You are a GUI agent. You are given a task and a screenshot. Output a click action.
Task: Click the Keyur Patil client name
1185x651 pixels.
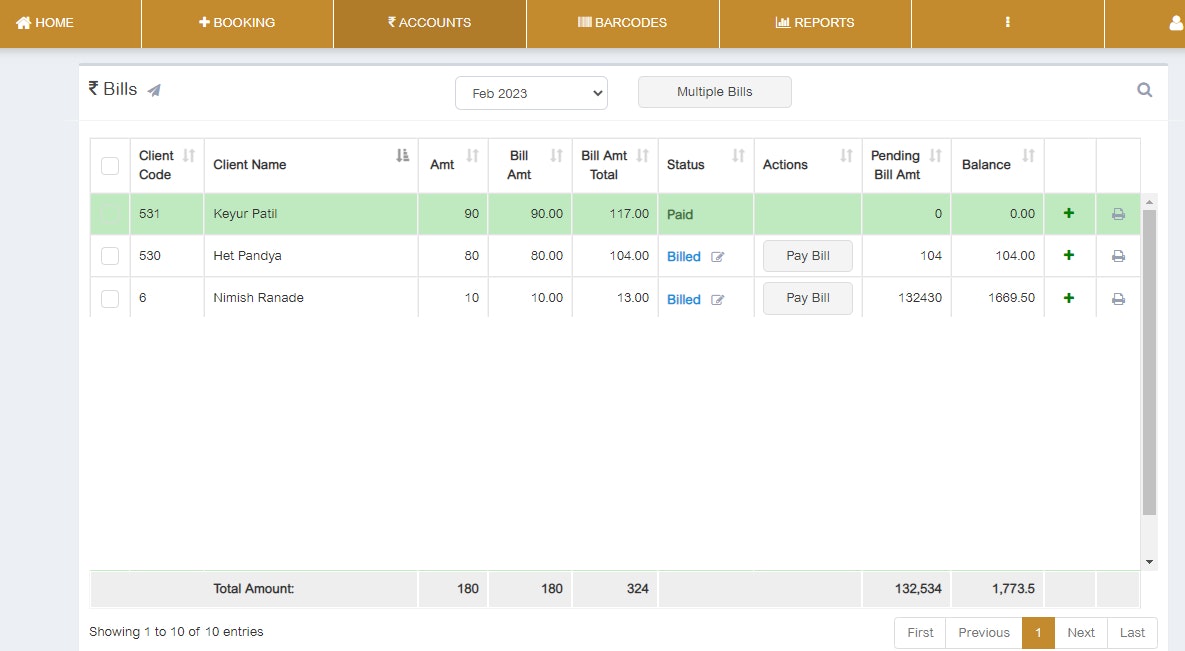245,214
